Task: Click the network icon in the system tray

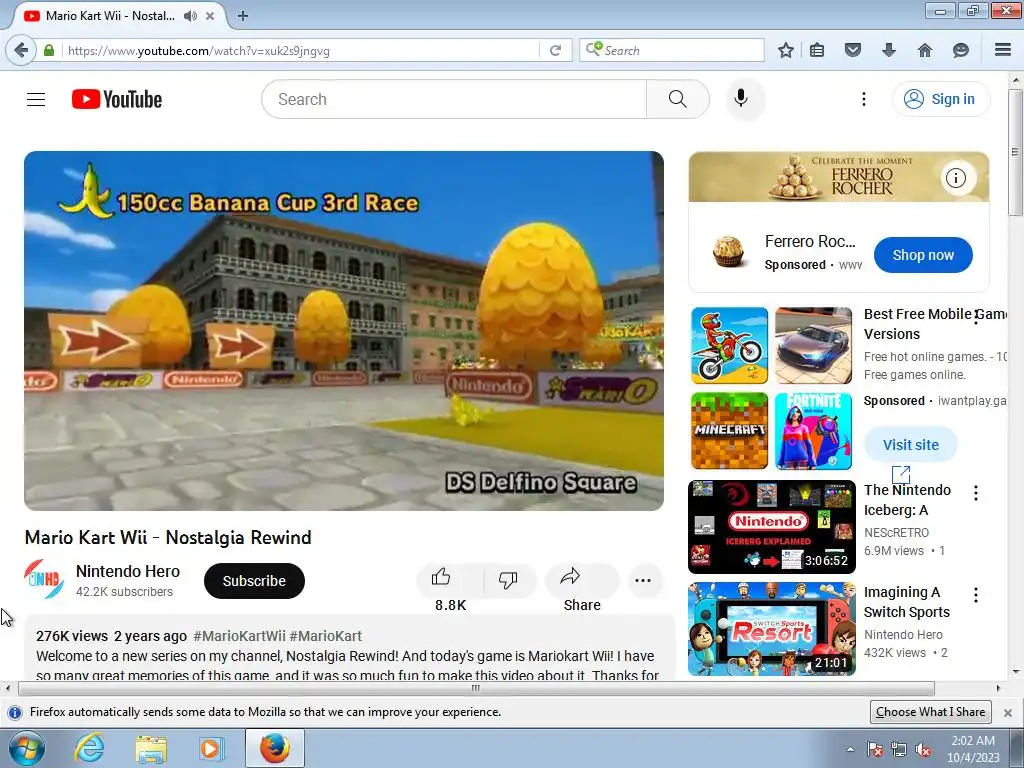Action: [x=899, y=750]
